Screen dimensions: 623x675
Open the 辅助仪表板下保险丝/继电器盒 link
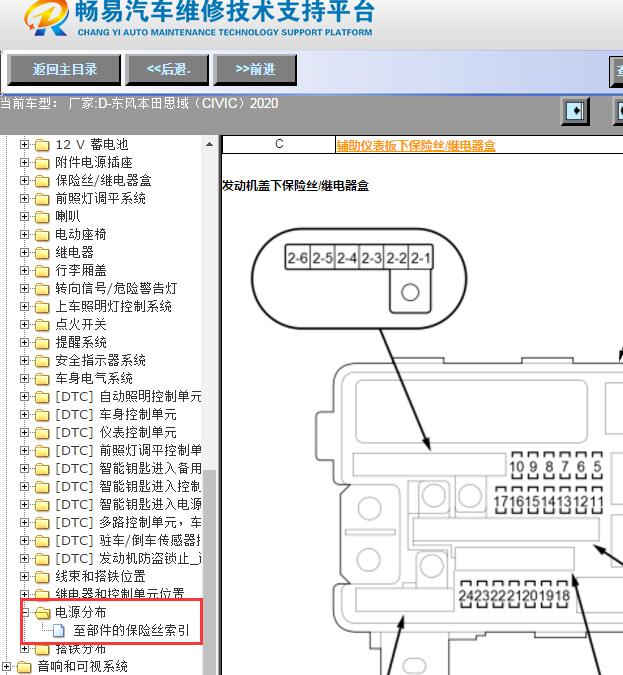coord(416,146)
